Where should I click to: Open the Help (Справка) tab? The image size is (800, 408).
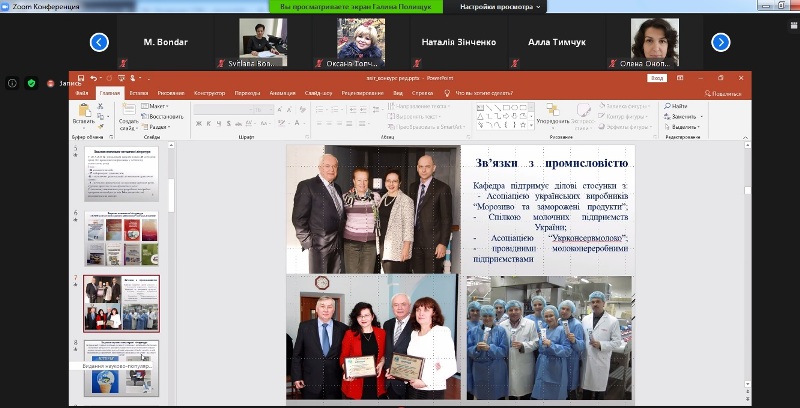[x=422, y=93]
